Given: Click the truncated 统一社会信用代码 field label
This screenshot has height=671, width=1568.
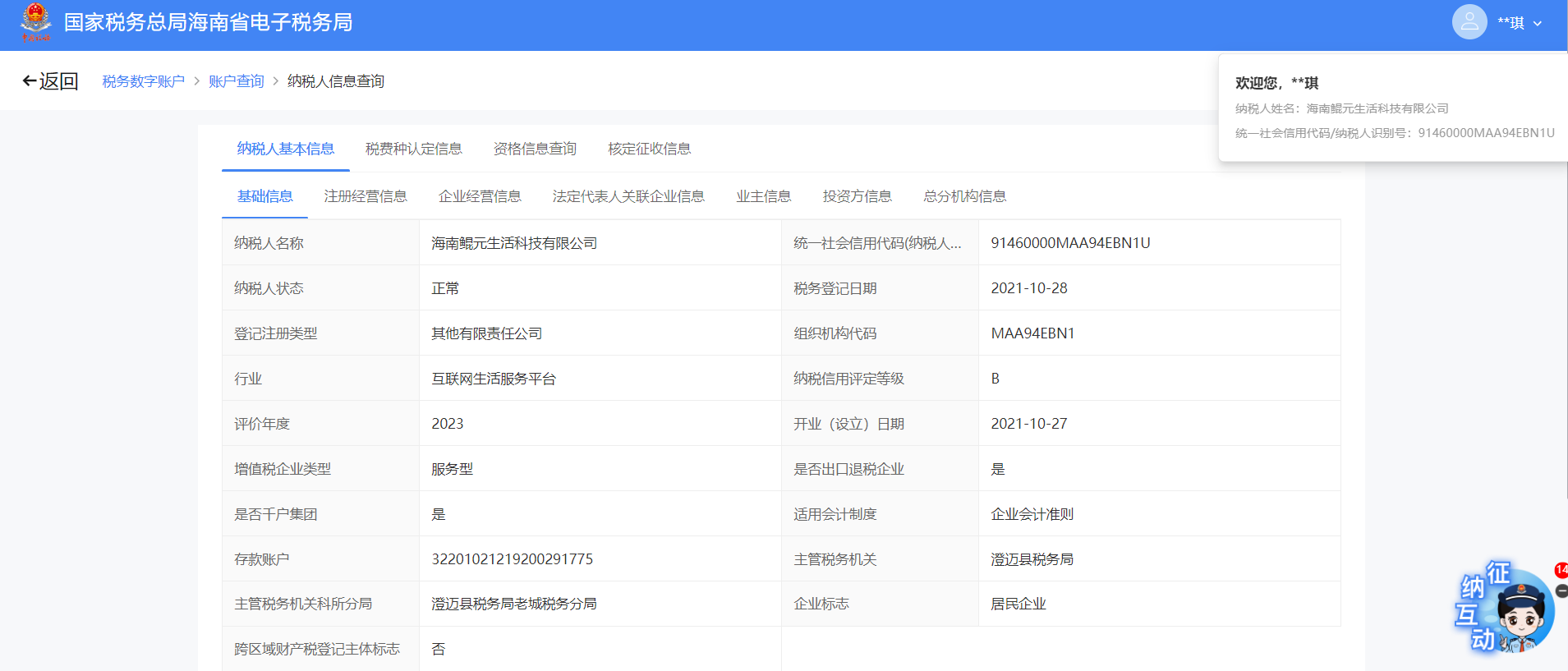Looking at the screenshot, I should click(x=876, y=243).
